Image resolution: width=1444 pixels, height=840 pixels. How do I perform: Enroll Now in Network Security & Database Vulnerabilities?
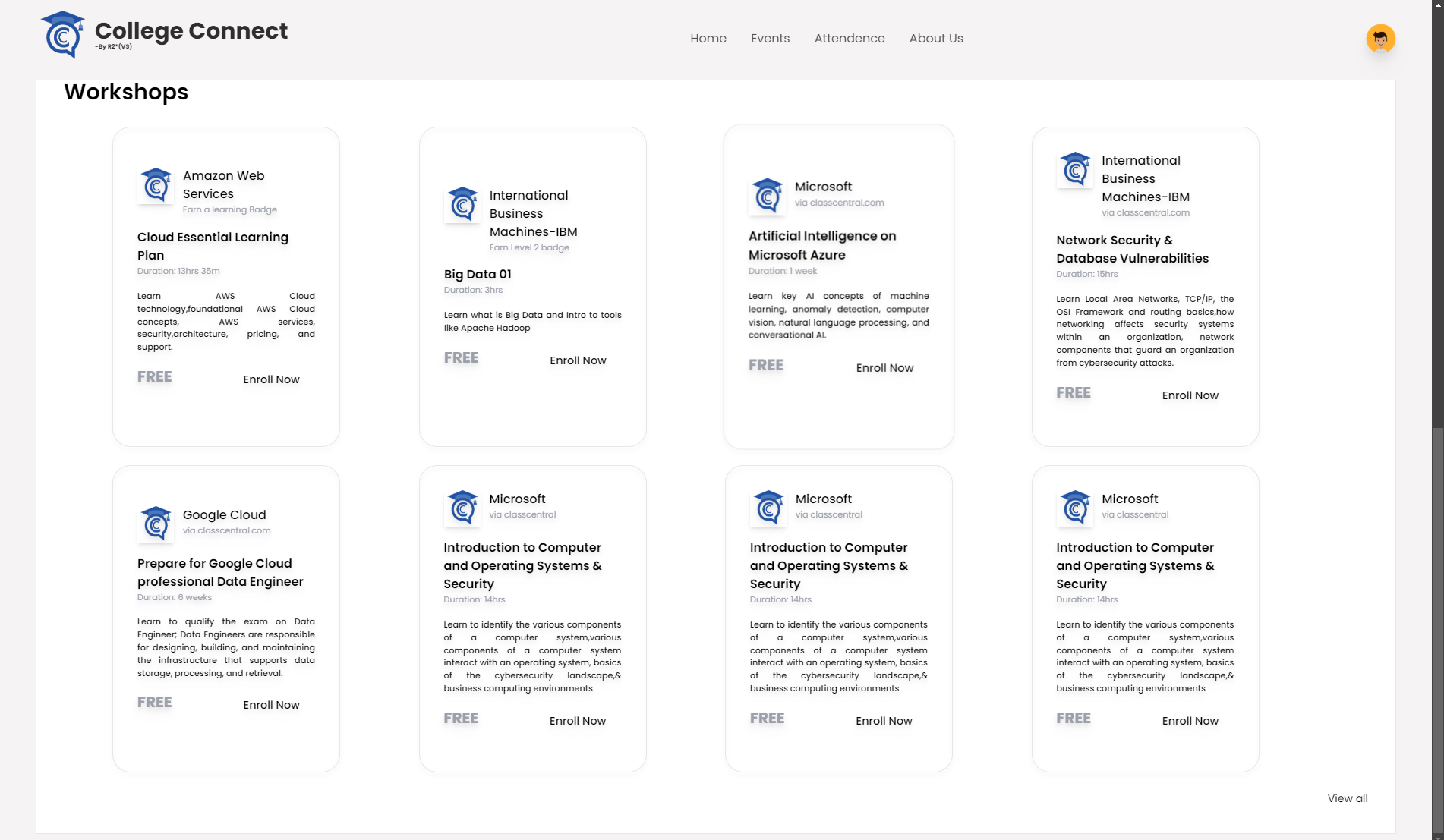pyautogui.click(x=1190, y=395)
